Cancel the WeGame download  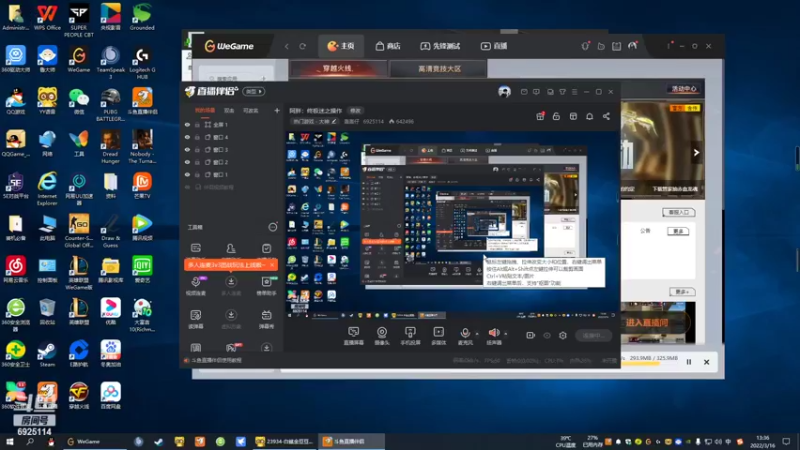707,362
